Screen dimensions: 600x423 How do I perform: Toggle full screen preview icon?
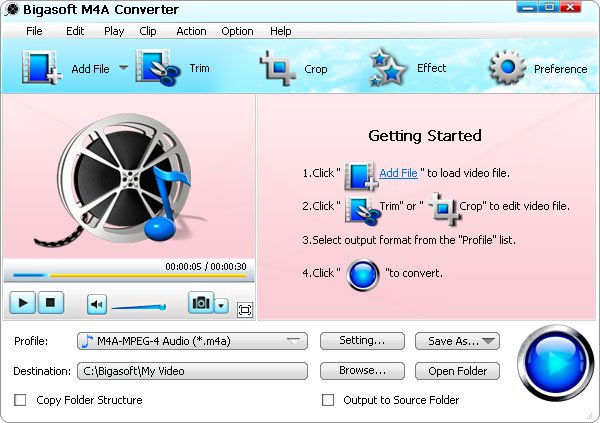[x=245, y=310]
